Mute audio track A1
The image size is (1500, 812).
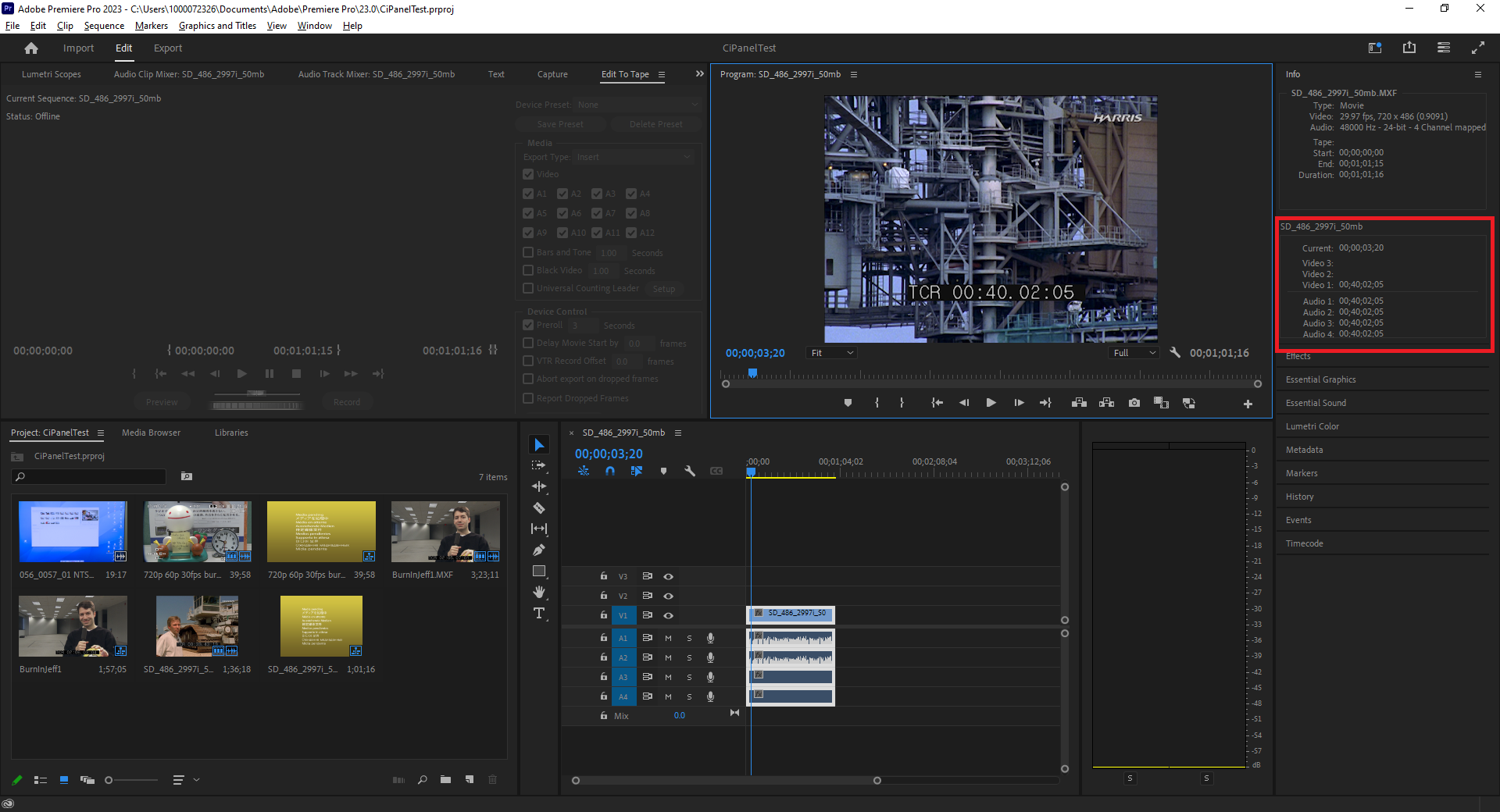pos(668,638)
